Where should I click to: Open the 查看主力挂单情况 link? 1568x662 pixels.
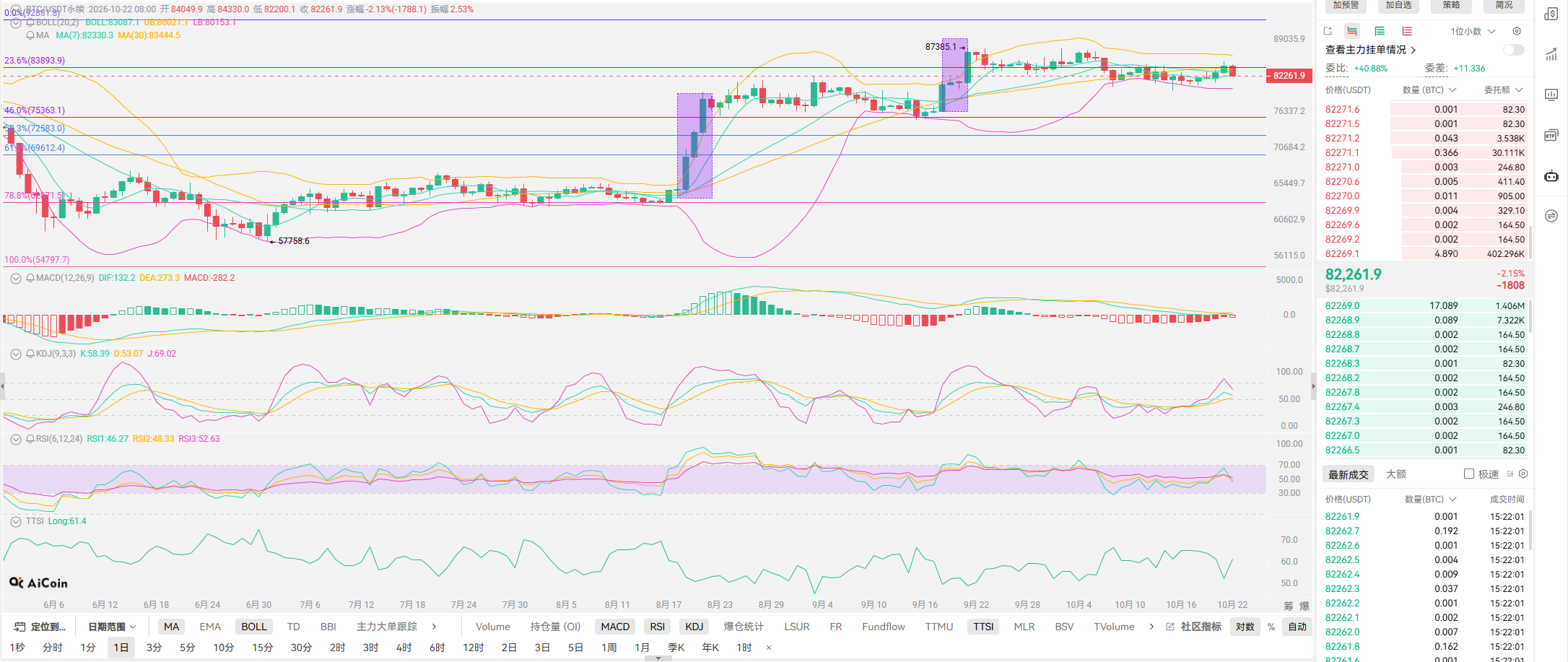coord(1370,50)
